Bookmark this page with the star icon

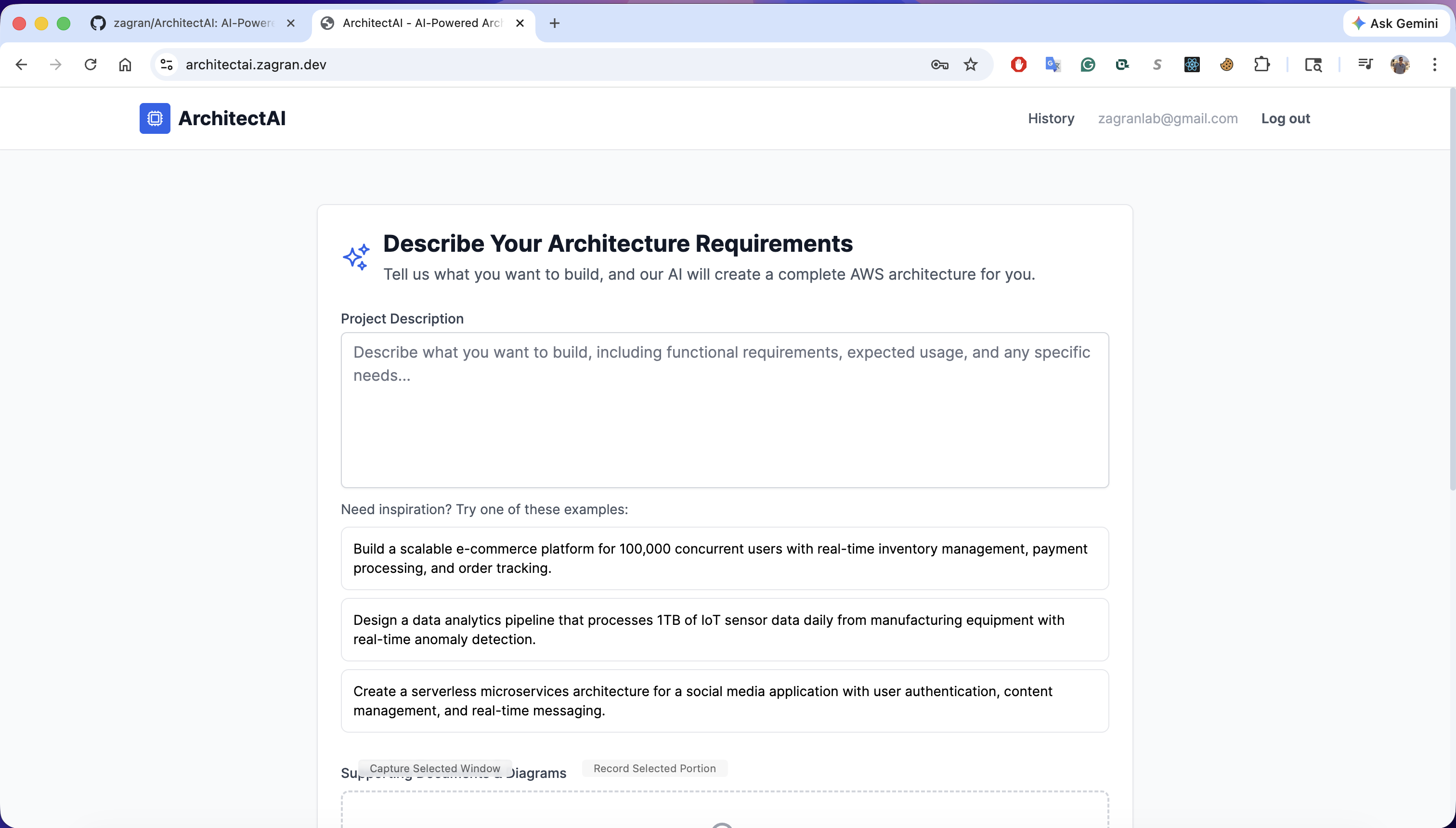pos(970,65)
